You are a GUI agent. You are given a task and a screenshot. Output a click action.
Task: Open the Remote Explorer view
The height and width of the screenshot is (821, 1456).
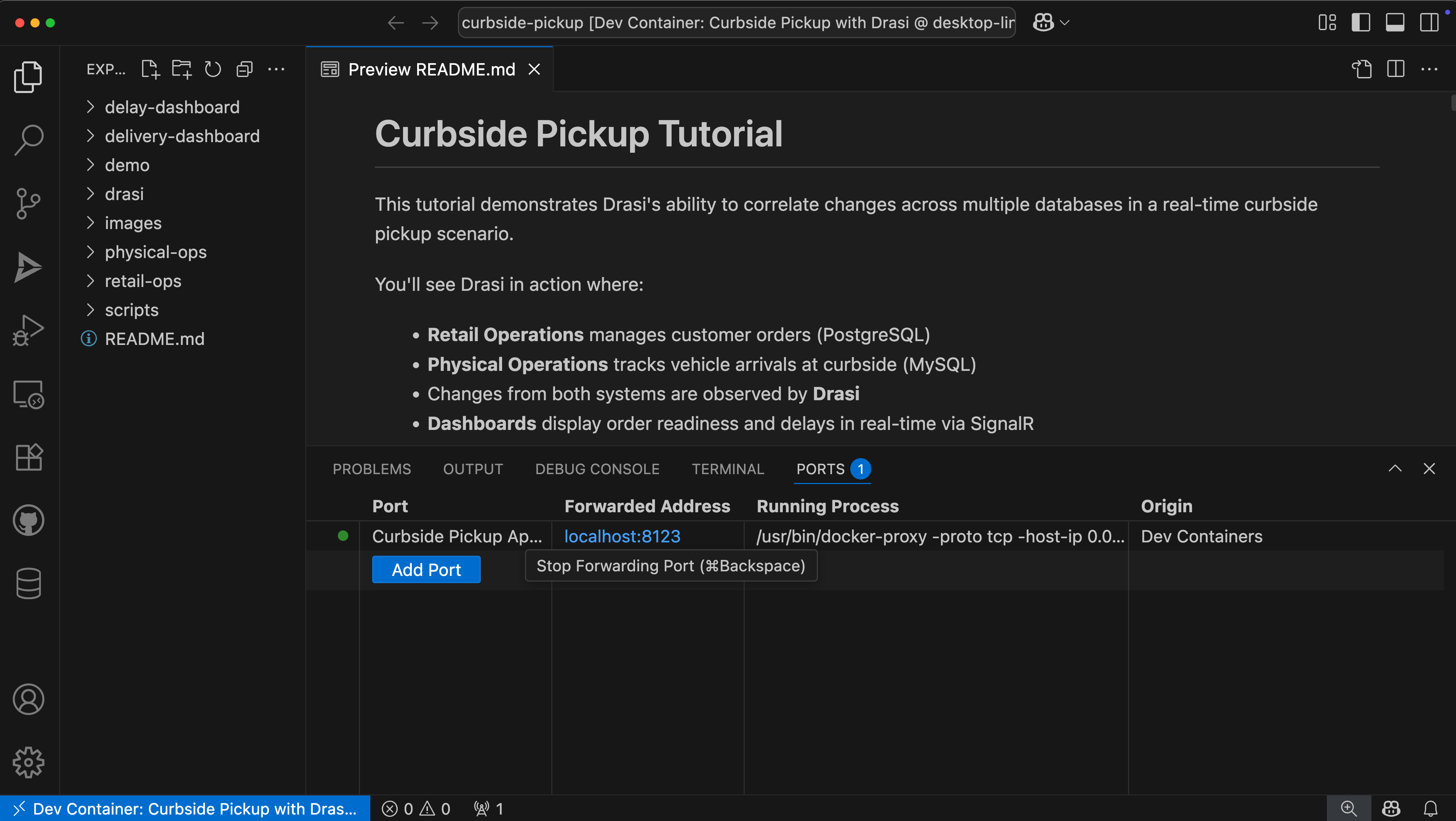point(28,394)
